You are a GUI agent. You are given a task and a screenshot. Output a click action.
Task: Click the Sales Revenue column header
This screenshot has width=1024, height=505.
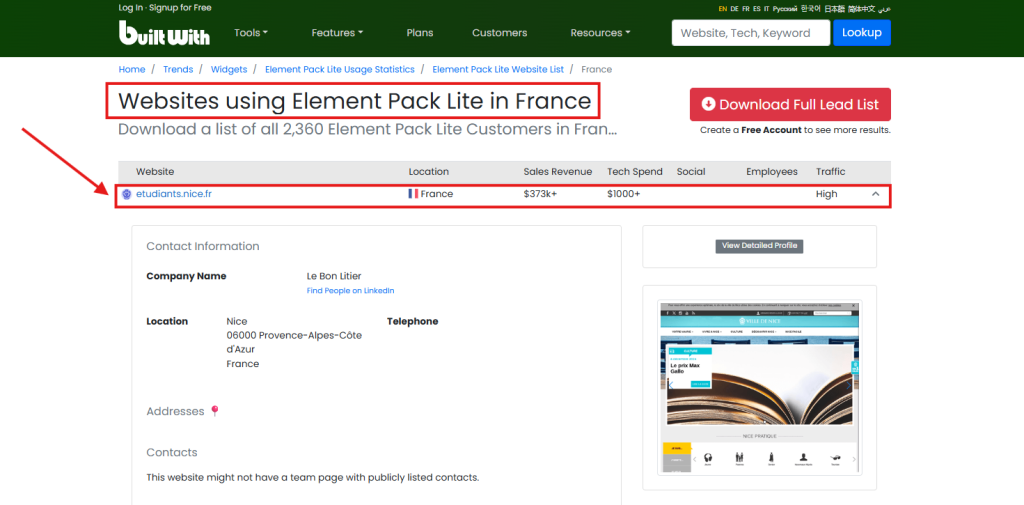(558, 172)
